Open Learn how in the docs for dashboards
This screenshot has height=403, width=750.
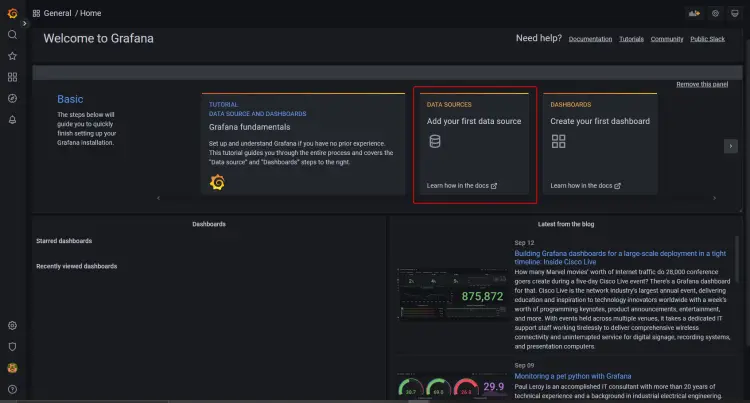pyautogui.click(x=585, y=185)
